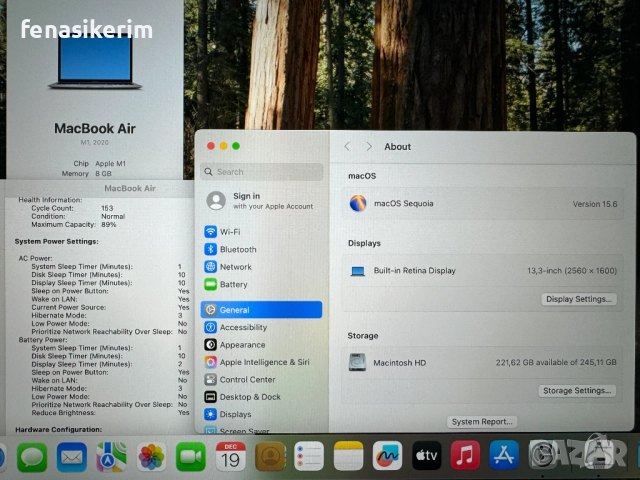This screenshot has width=640, height=480.
Task: Sign in with your Apple Account
Action: pyautogui.click(x=261, y=201)
